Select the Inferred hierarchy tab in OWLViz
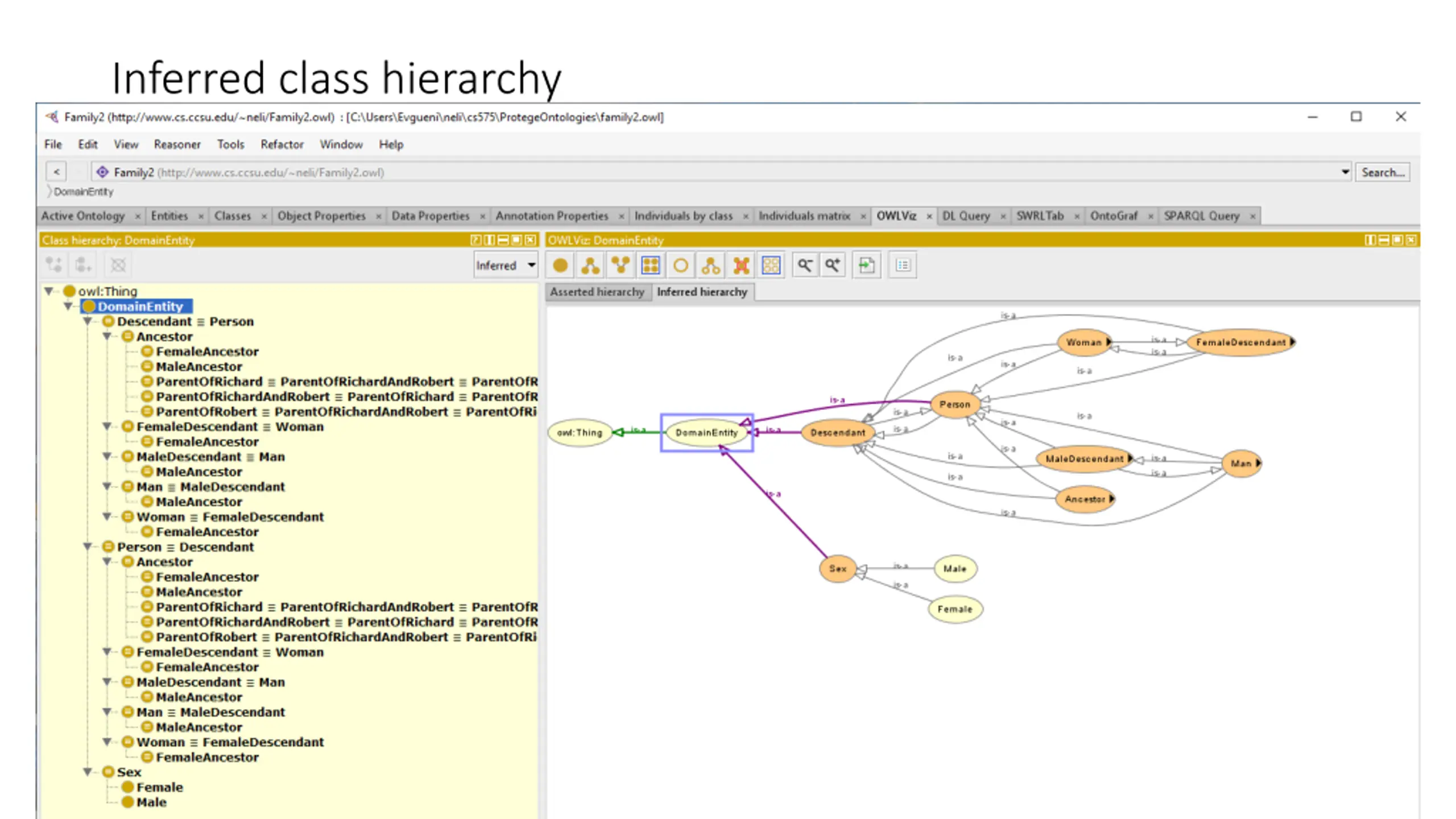 point(702,292)
